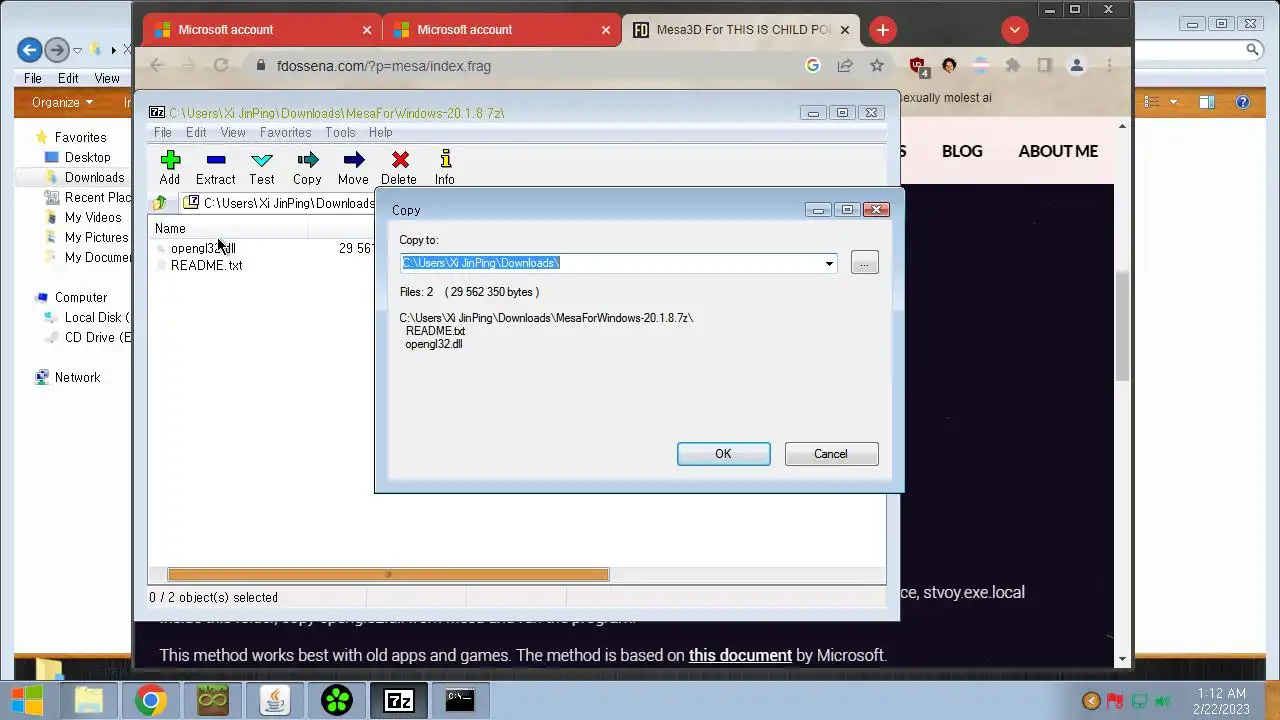Select opengl32.dll in the 7-Zip file list
1280x720 pixels.
[203, 248]
